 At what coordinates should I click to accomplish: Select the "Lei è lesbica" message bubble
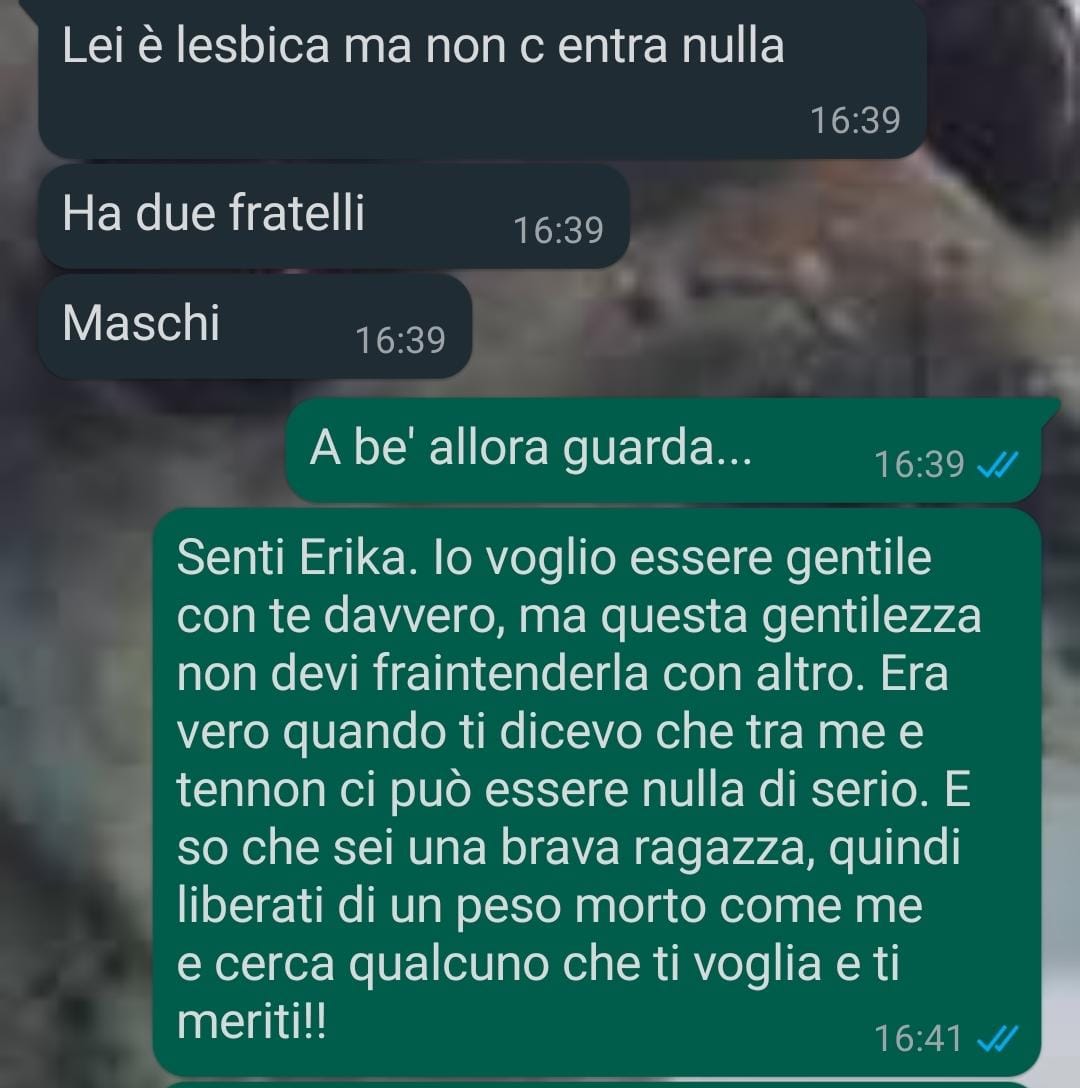pos(482,78)
